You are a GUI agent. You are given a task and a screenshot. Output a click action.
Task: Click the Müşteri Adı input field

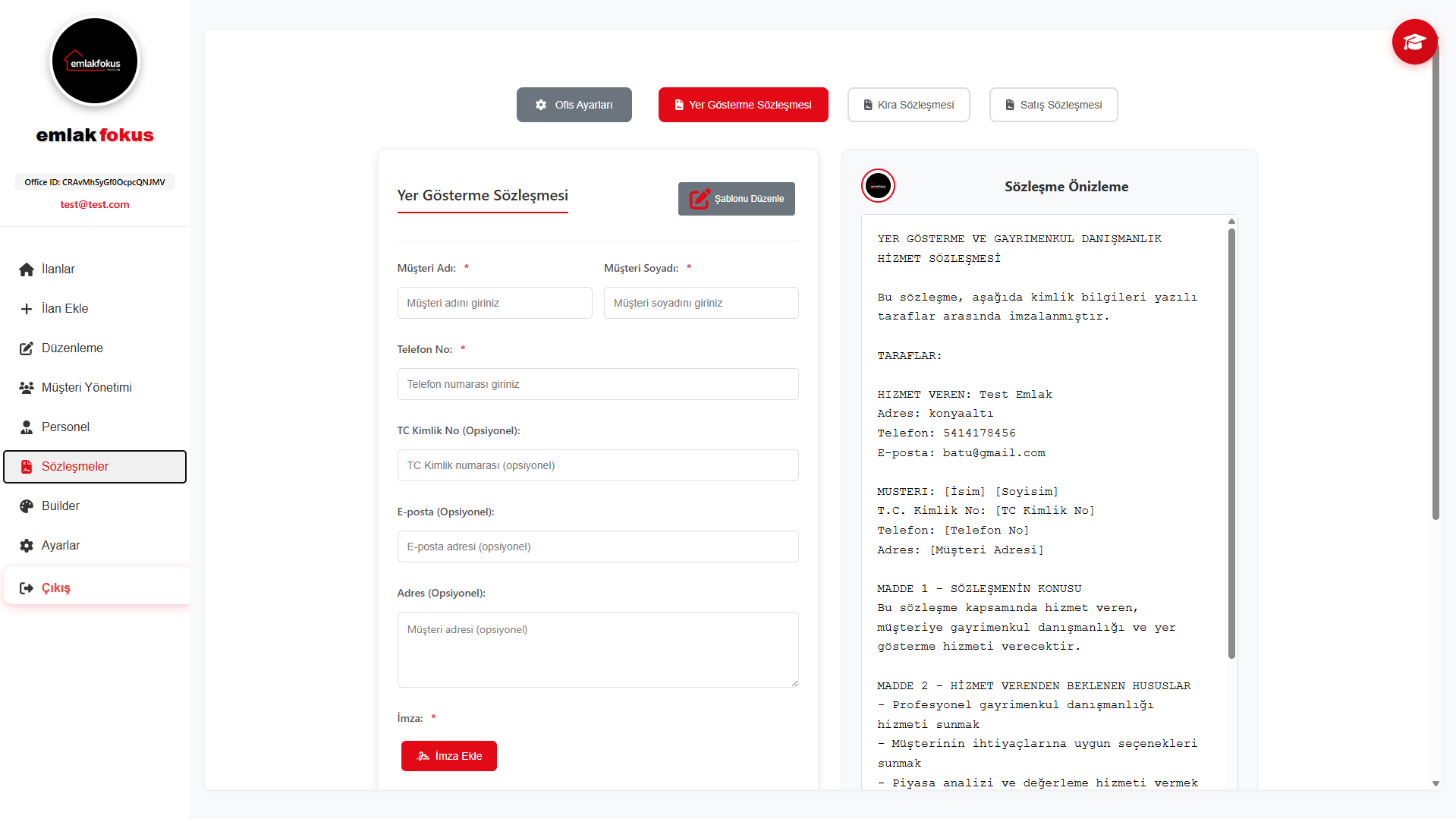point(494,302)
